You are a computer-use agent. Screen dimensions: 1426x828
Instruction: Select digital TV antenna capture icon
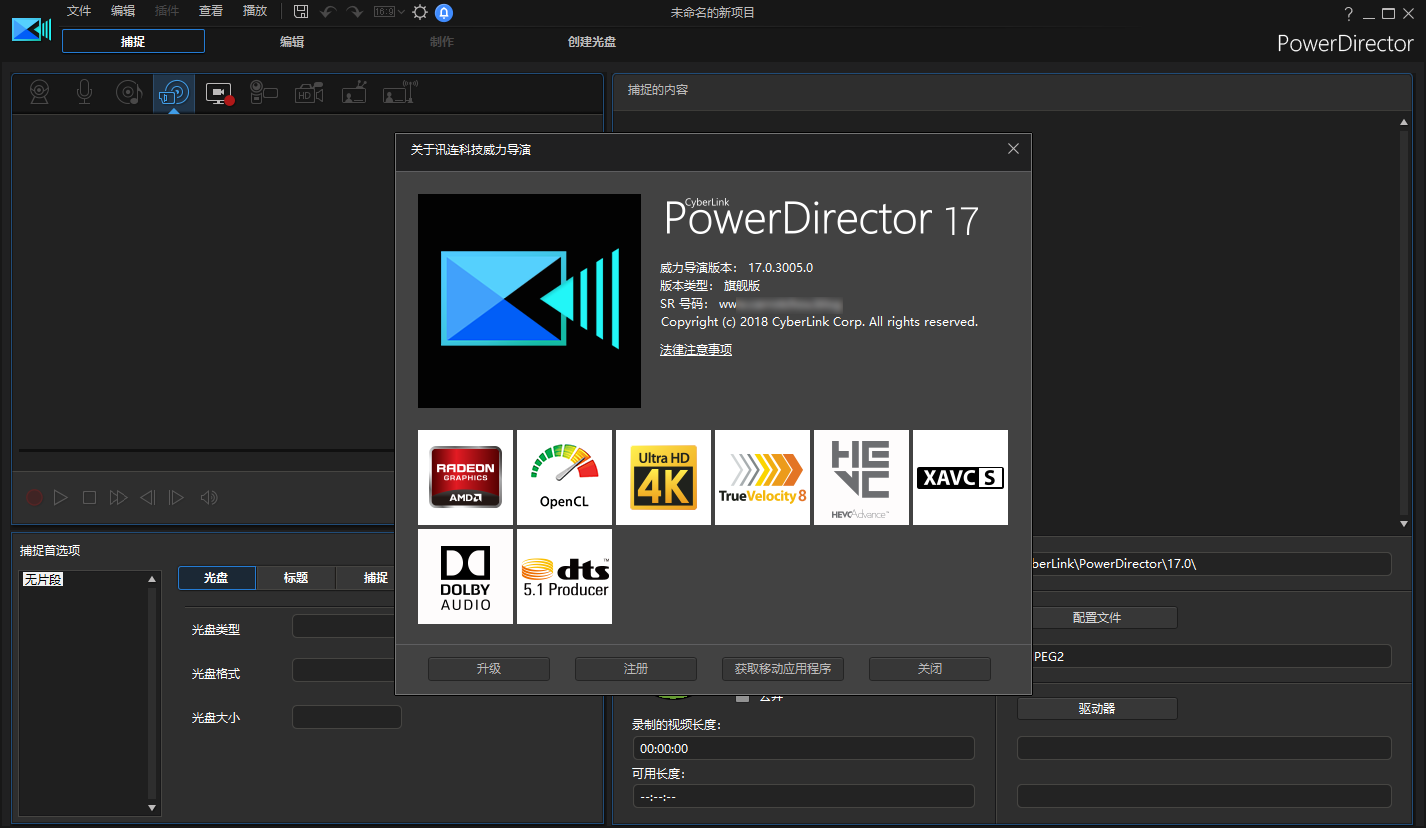point(400,92)
